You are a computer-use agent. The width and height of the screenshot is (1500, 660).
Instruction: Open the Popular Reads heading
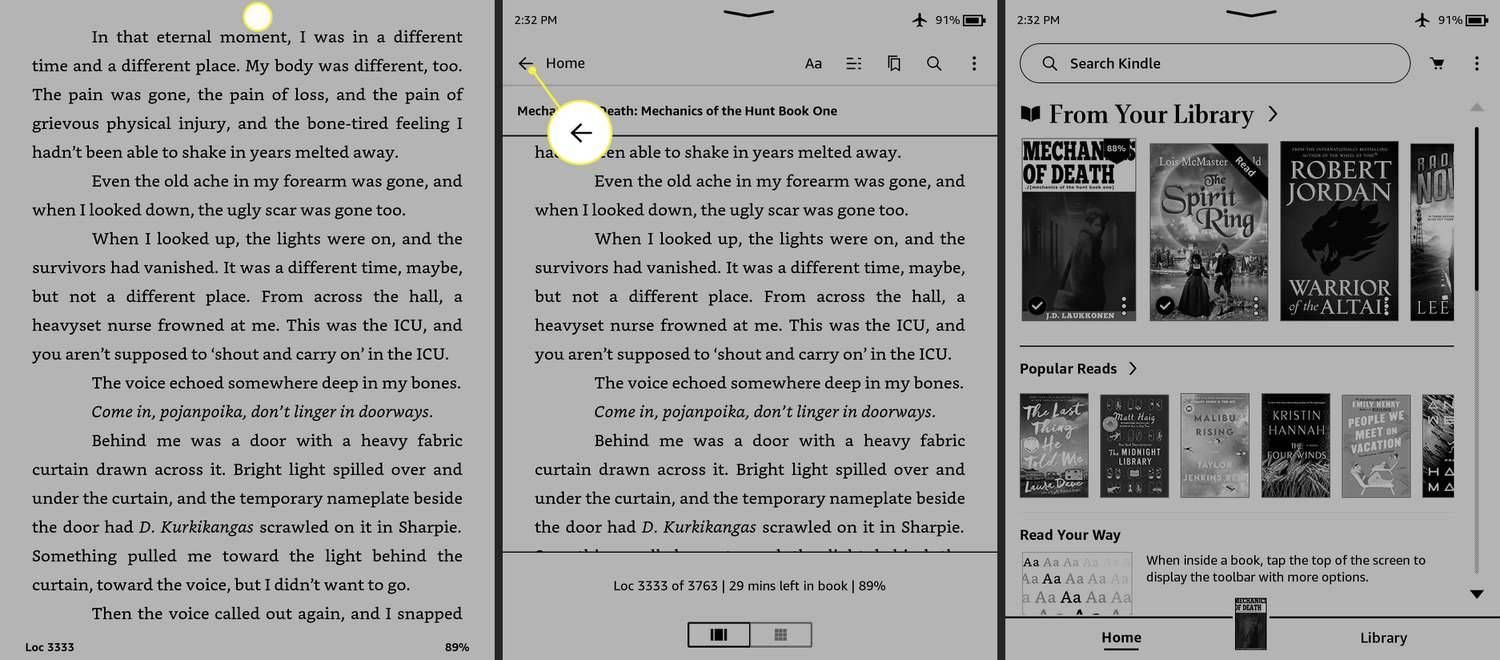pyautogui.click(x=1068, y=369)
